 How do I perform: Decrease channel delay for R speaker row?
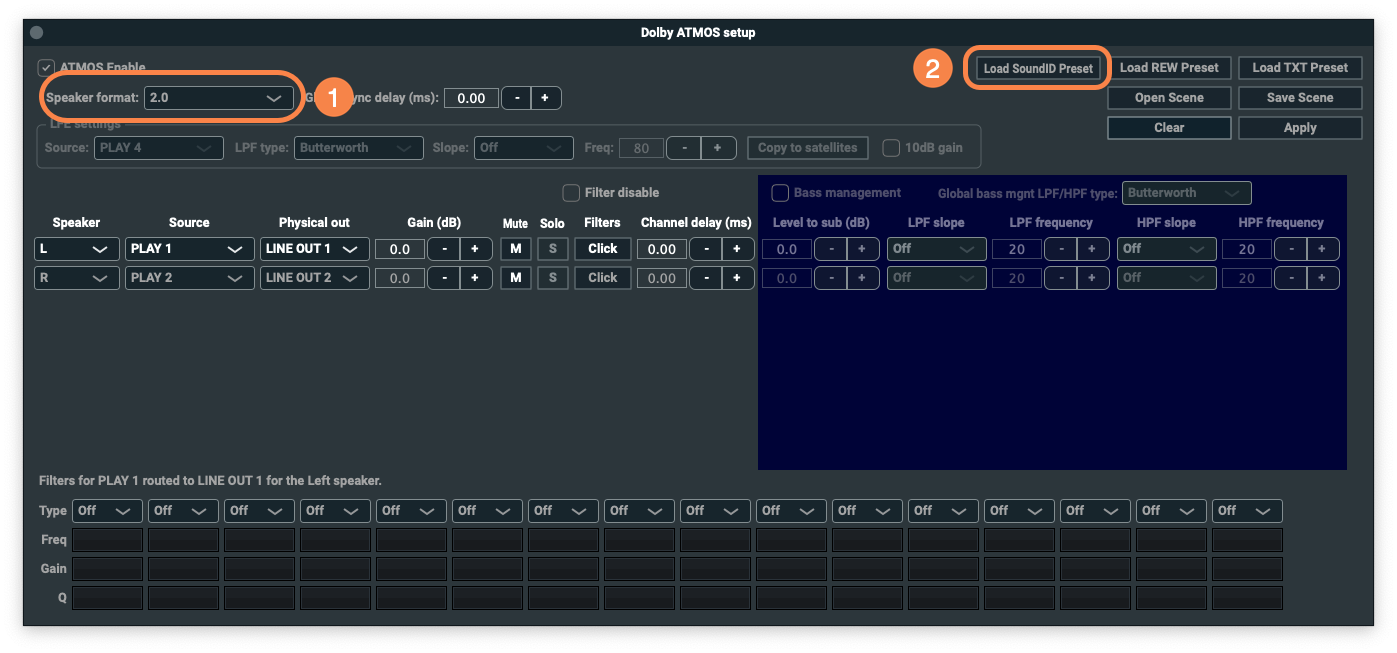pyautogui.click(x=706, y=278)
